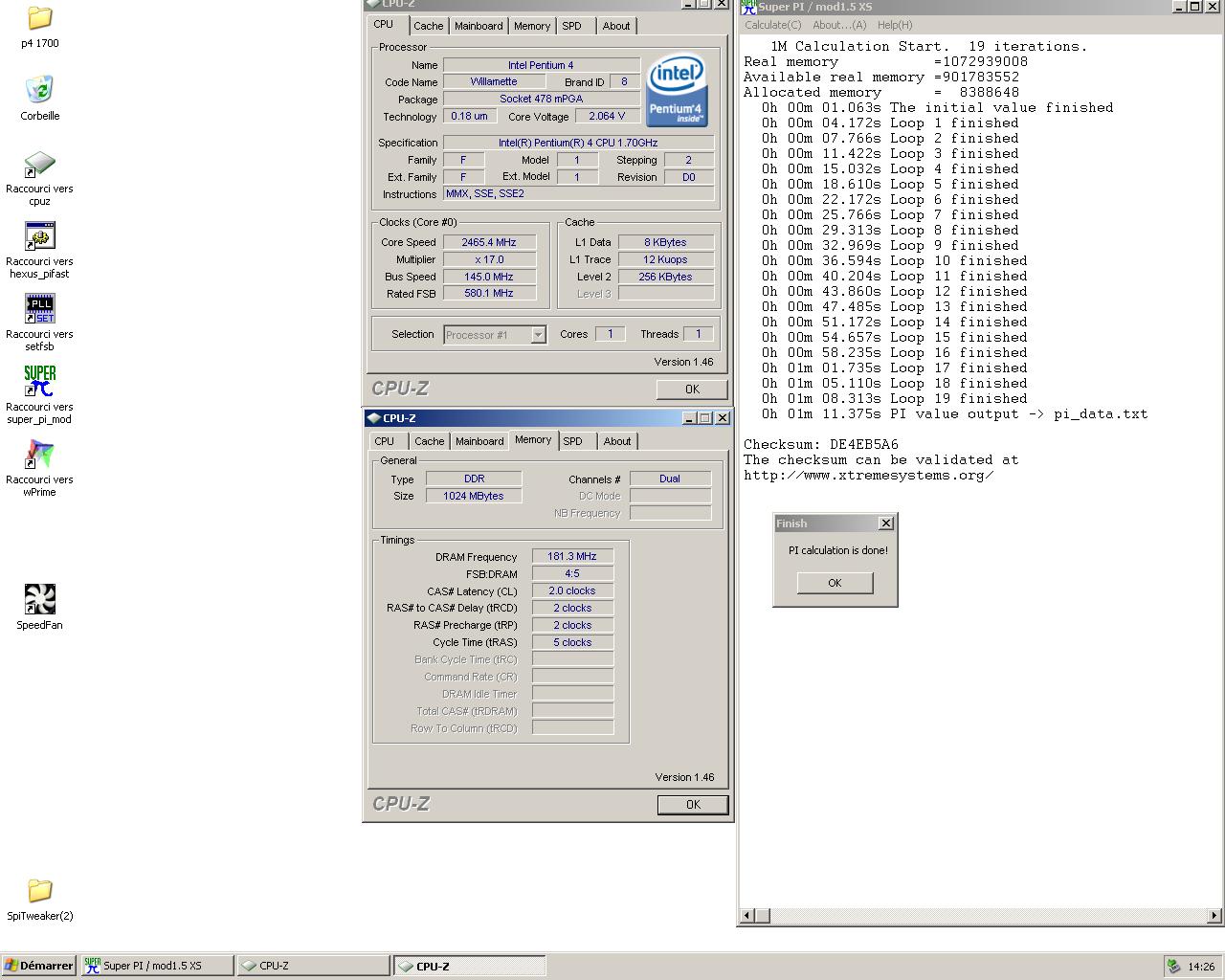Open Memory tab in top CPU-Z window
Screen dimensions: 1225x980
(532, 26)
